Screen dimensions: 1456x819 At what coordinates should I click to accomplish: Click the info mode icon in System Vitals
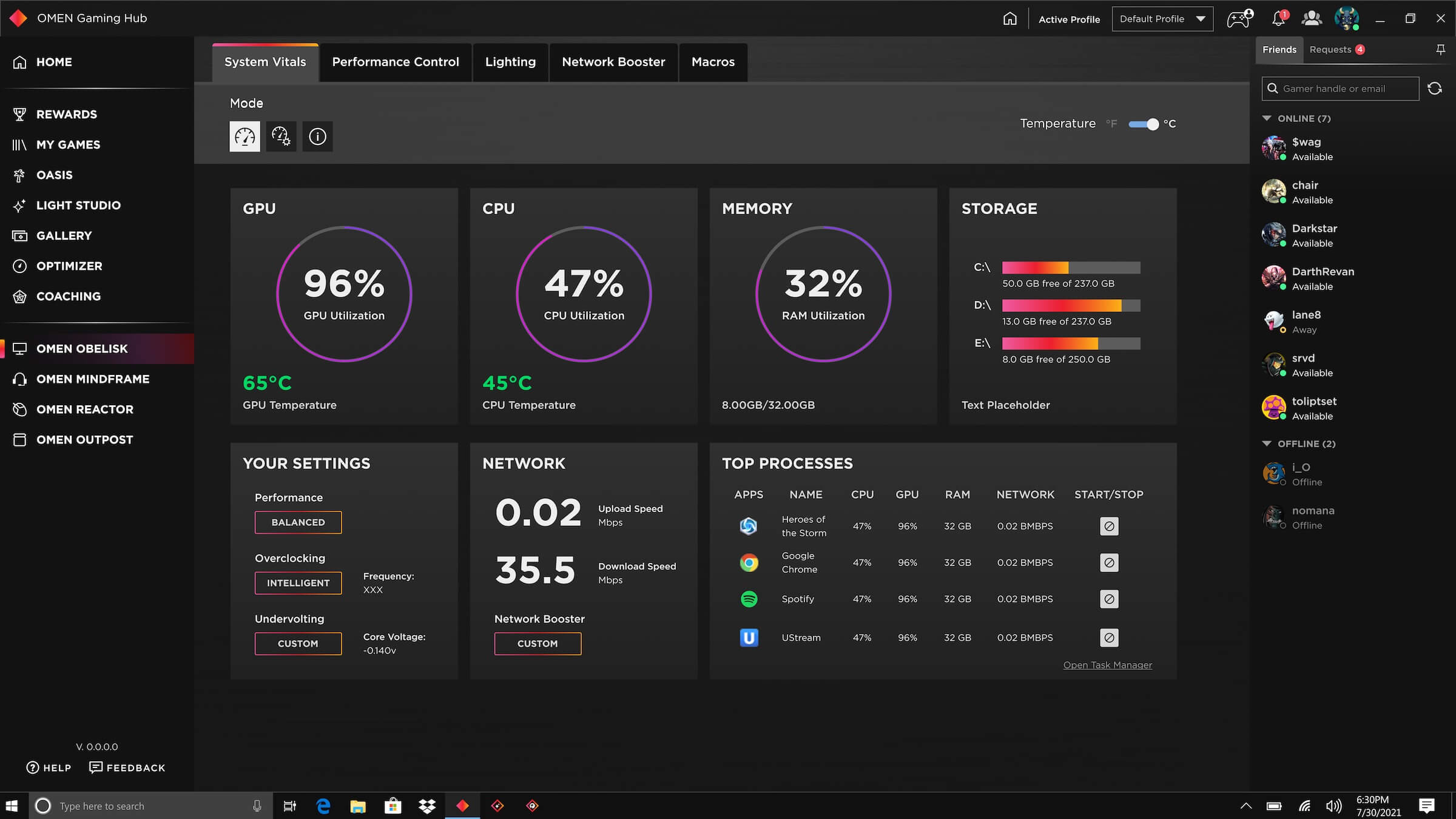click(317, 136)
